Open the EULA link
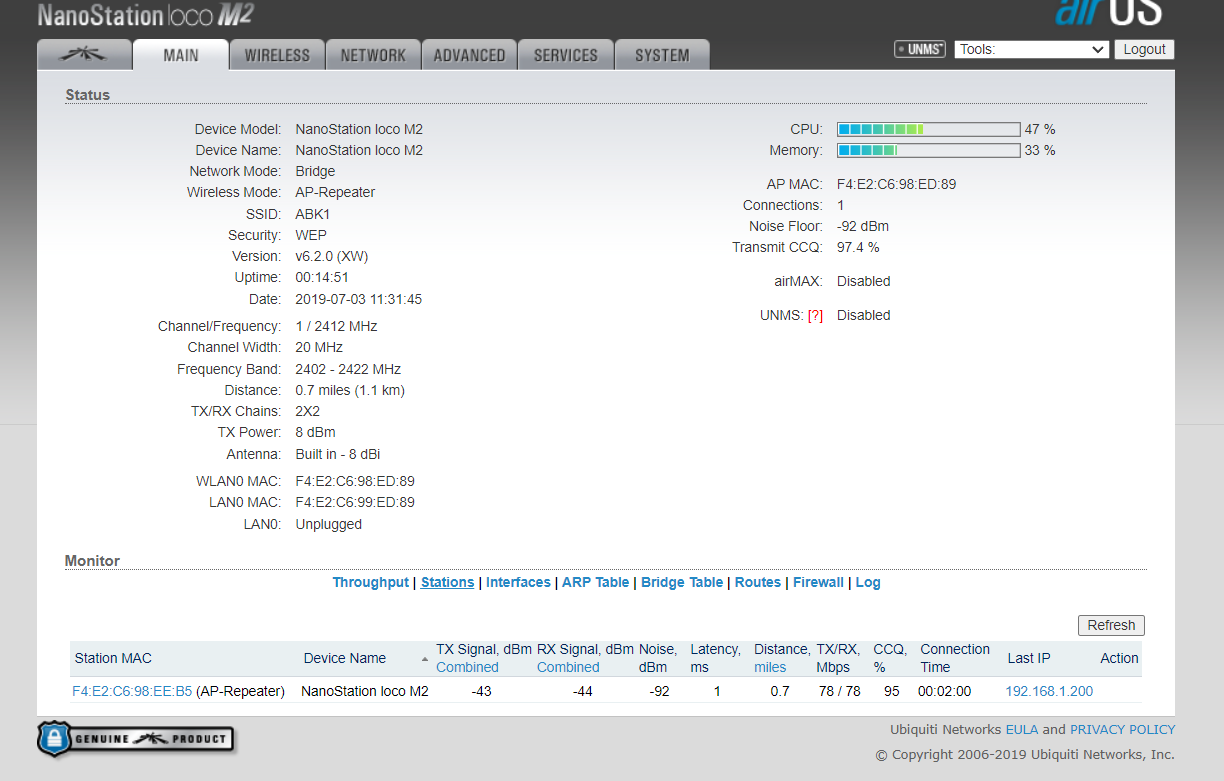1224x781 pixels. [x=1021, y=730]
